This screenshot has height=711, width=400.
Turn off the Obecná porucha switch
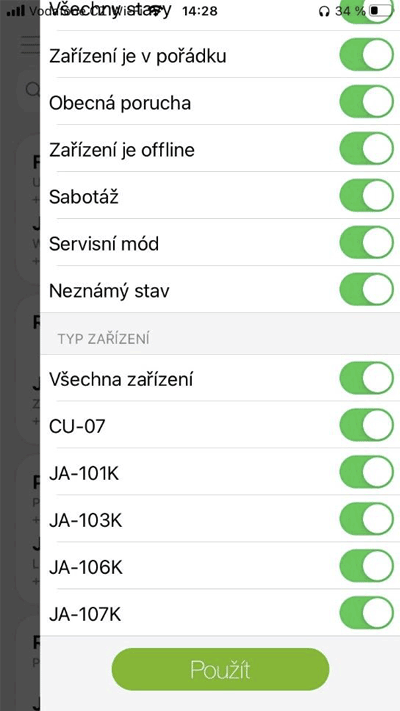tap(366, 102)
